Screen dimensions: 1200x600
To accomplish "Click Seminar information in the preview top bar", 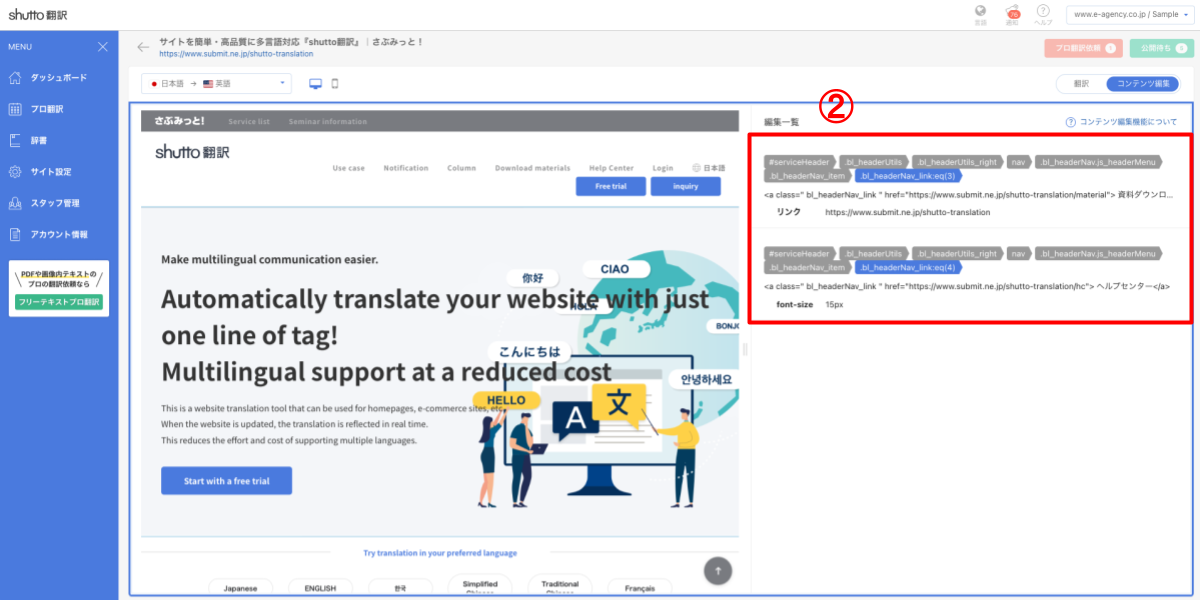I will click(328, 122).
